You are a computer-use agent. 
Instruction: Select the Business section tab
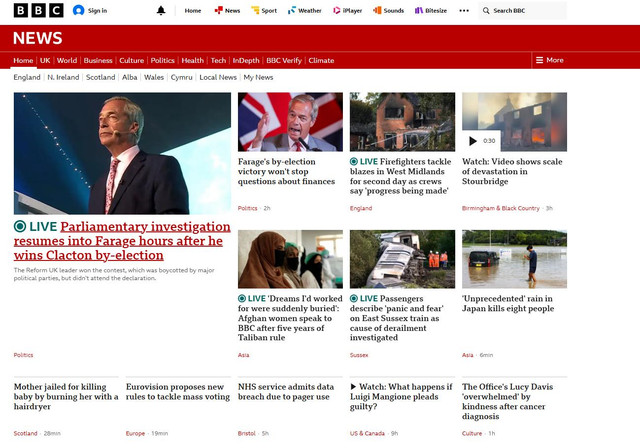click(x=98, y=60)
